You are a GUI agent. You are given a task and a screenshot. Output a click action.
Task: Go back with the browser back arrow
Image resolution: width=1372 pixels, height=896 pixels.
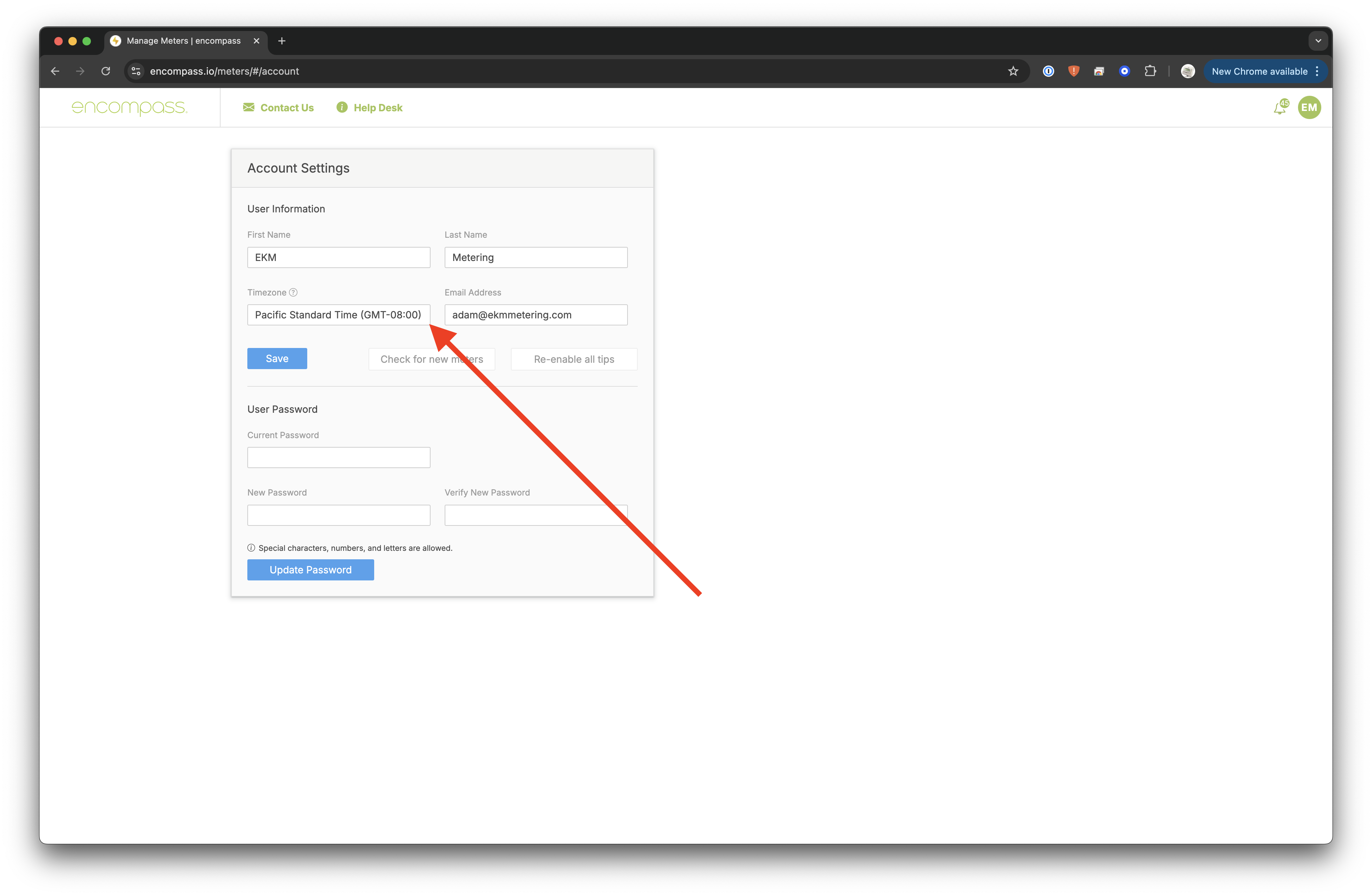click(x=55, y=71)
